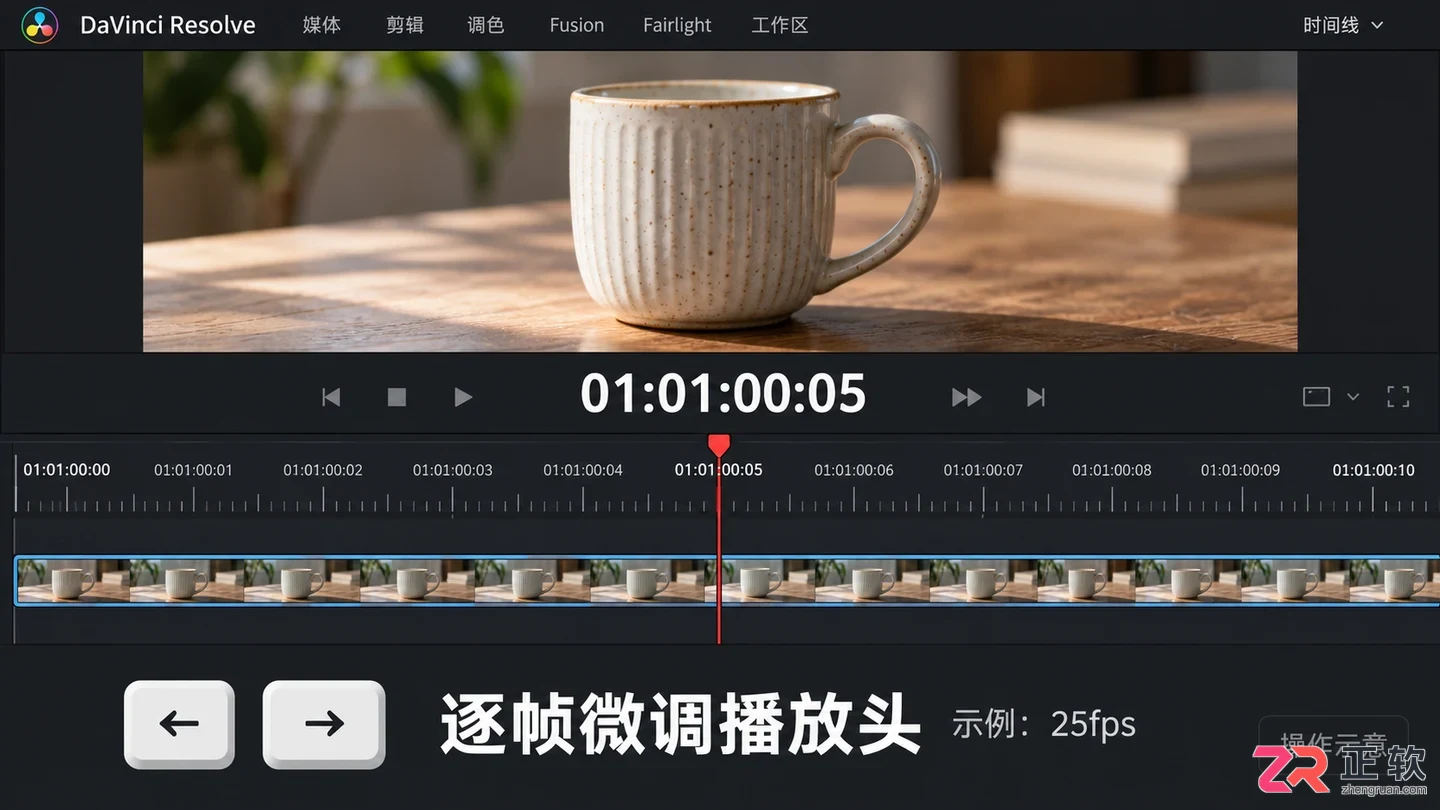The image size is (1440, 810).
Task: Jump to end with skip-forward icon
Action: pos(1036,397)
